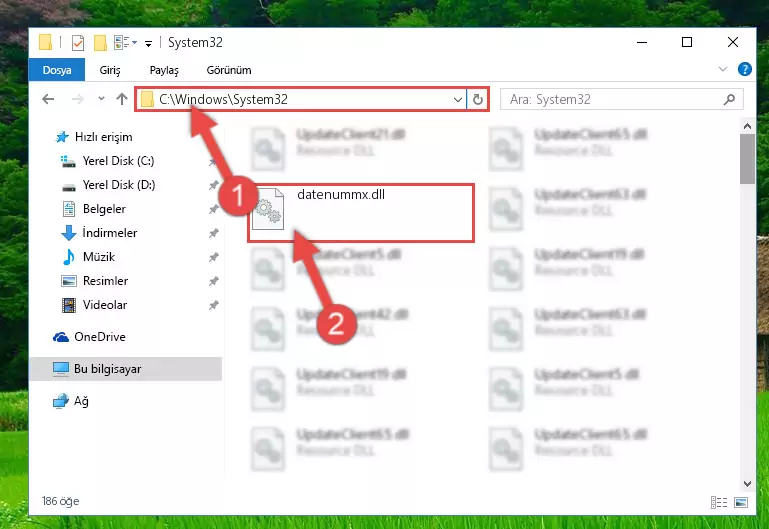Image resolution: width=769 pixels, height=529 pixels.
Task: Go back with the left arrow
Action: (48, 100)
